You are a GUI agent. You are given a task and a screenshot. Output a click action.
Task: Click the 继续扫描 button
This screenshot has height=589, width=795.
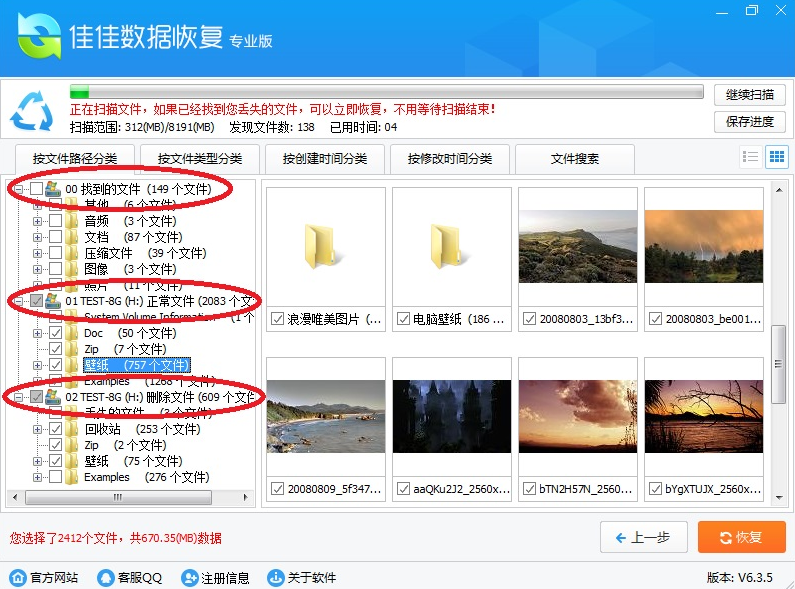coord(750,95)
